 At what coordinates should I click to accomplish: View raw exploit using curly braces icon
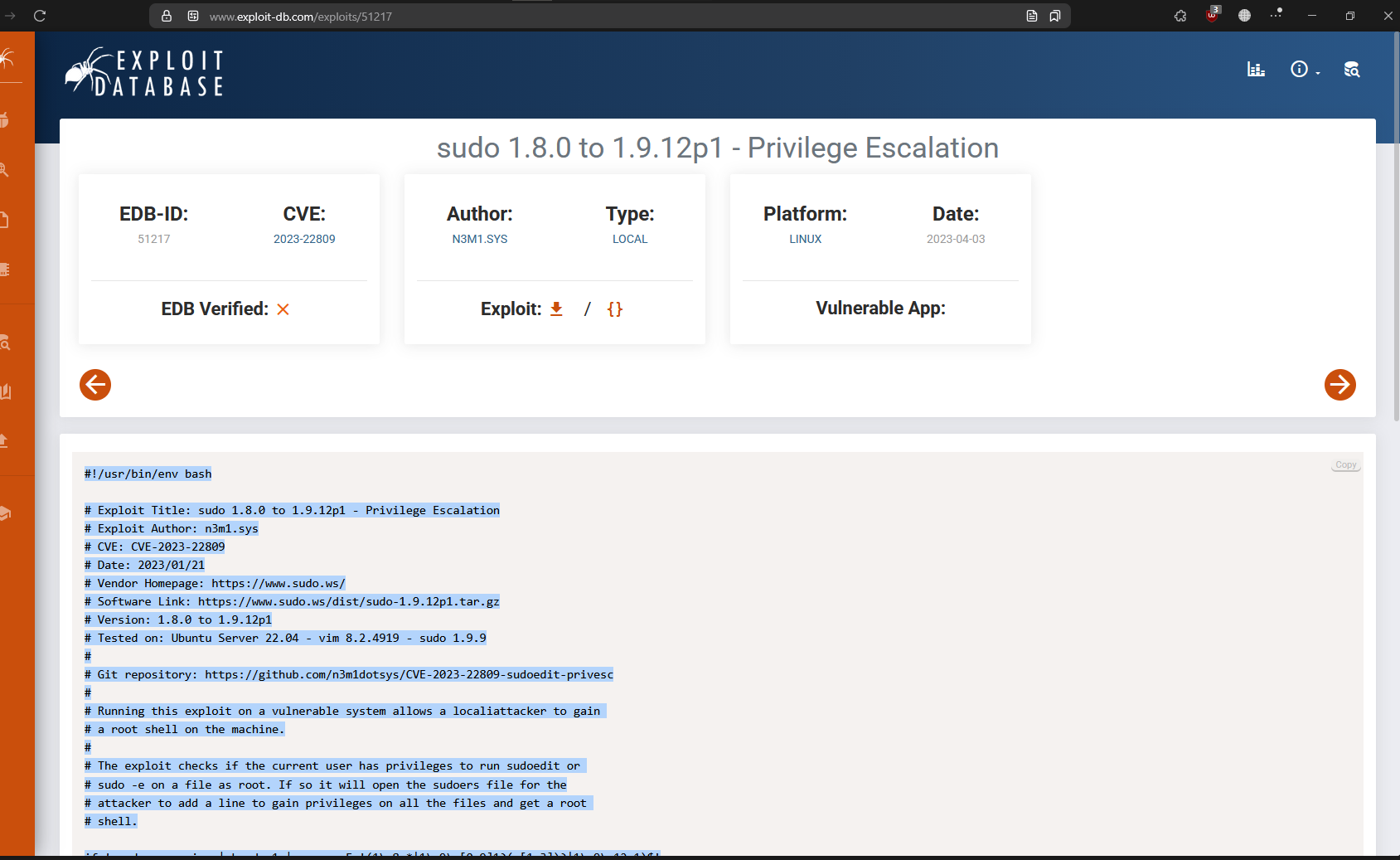click(614, 309)
